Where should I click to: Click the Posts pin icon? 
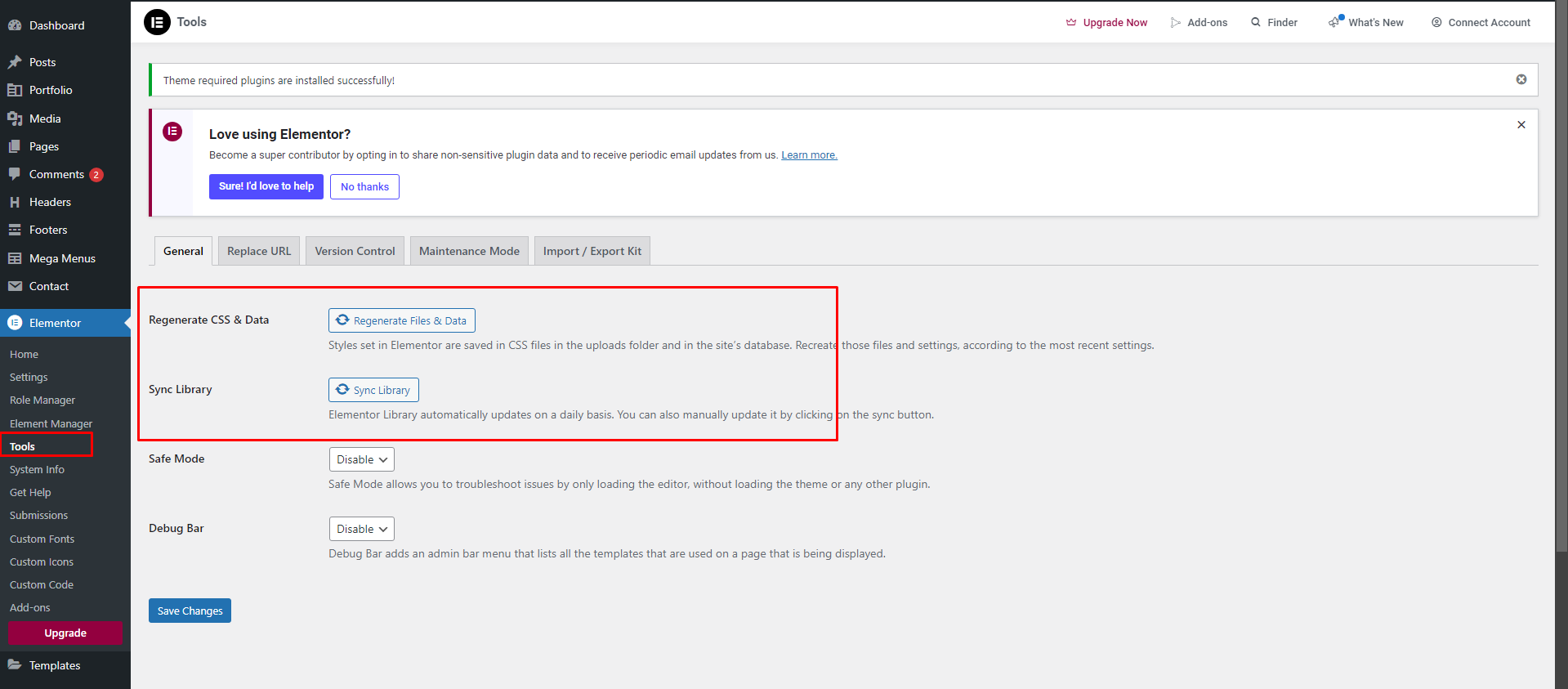tap(15, 62)
